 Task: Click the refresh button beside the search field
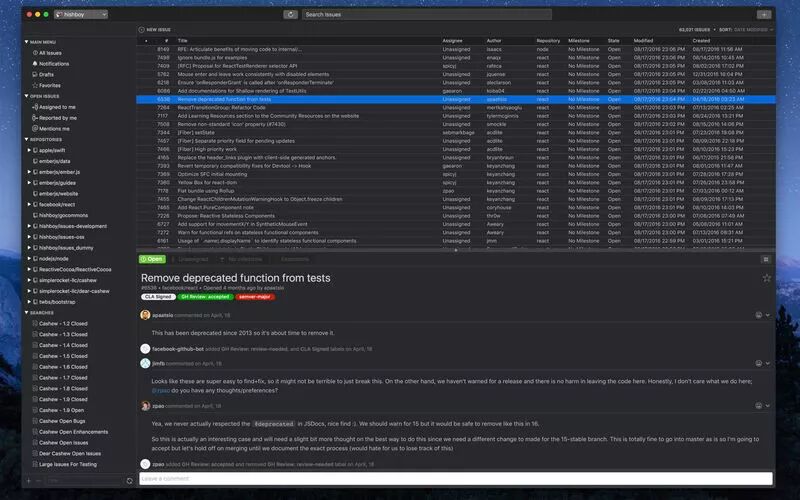pyautogui.click(x=290, y=14)
